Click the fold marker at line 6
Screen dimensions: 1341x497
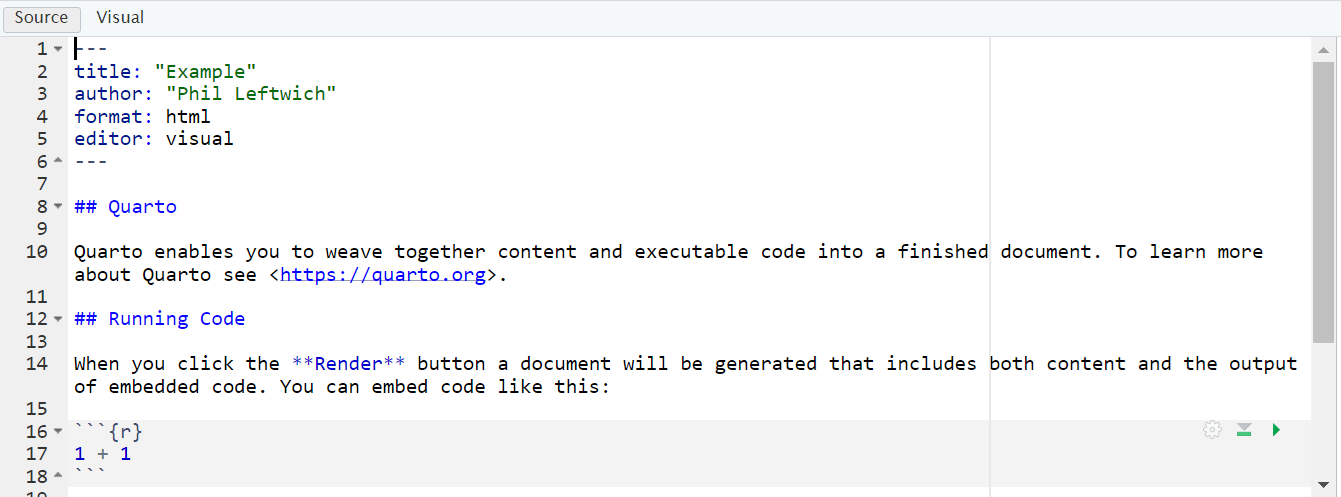(x=58, y=162)
